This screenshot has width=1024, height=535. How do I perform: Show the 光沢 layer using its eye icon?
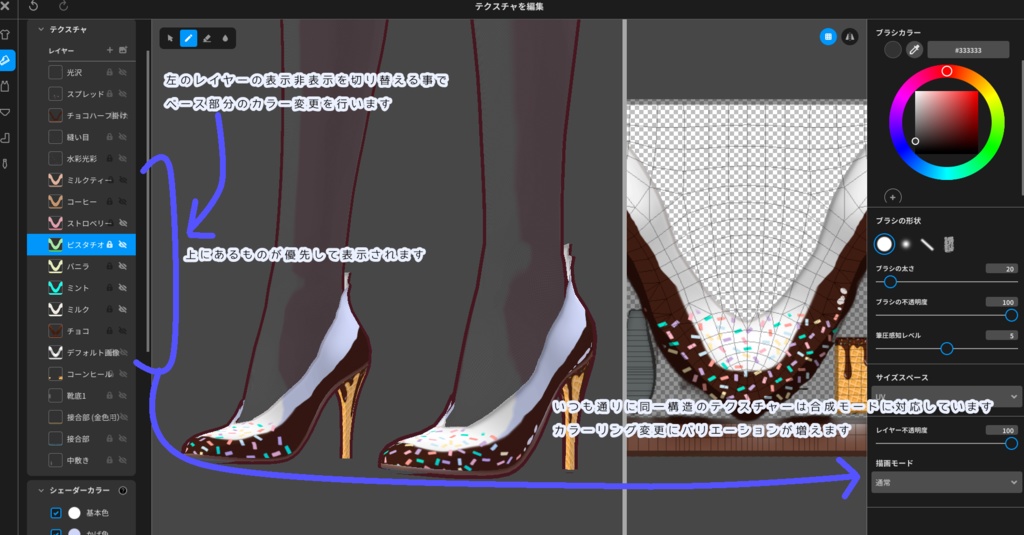pos(123,73)
